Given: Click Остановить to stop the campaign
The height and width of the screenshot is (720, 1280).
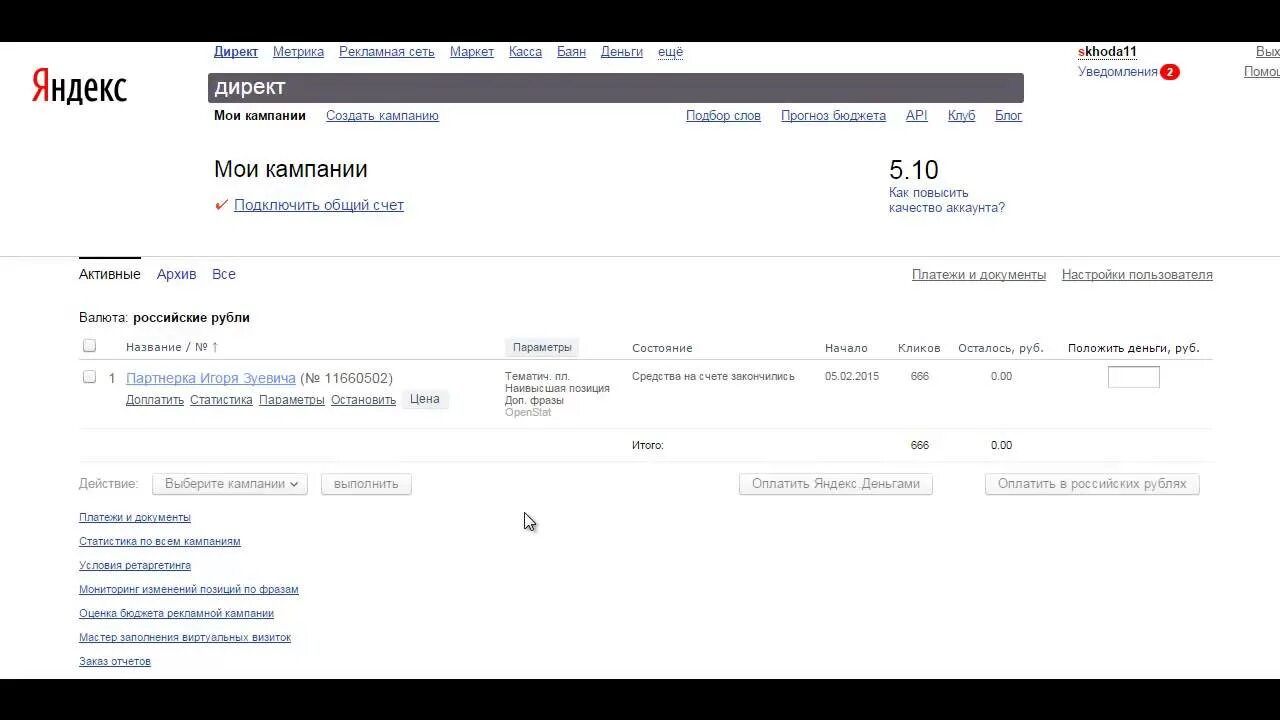Looking at the screenshot, I should [x=363, y=400].
